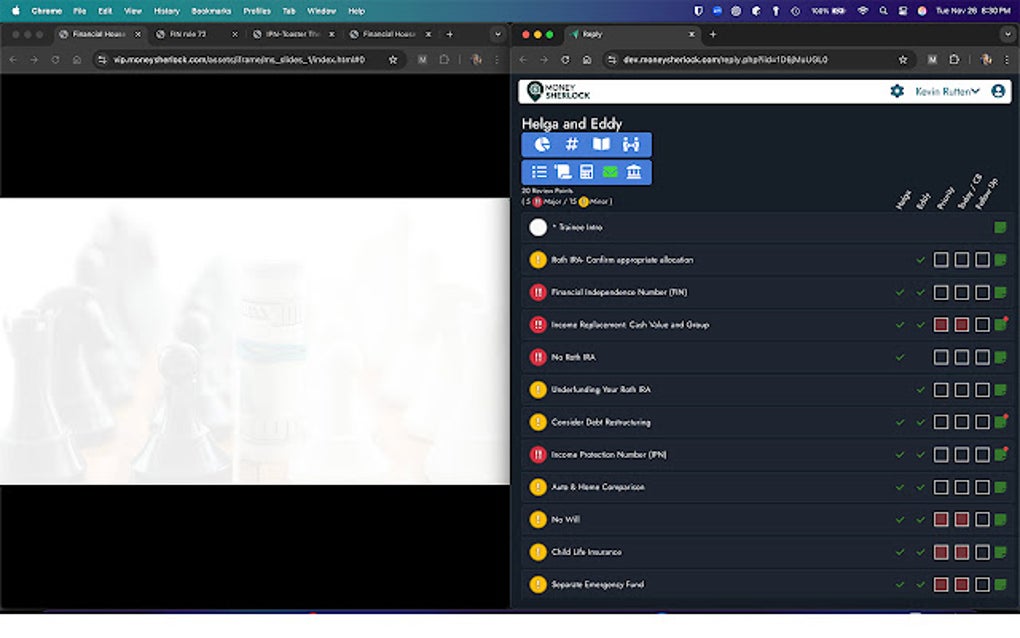The height and width of the screenshot is (638, 1020).
Task: Check the Priority checkbox on the Roth IRA allocation row
Action: [x=941, y=259]
